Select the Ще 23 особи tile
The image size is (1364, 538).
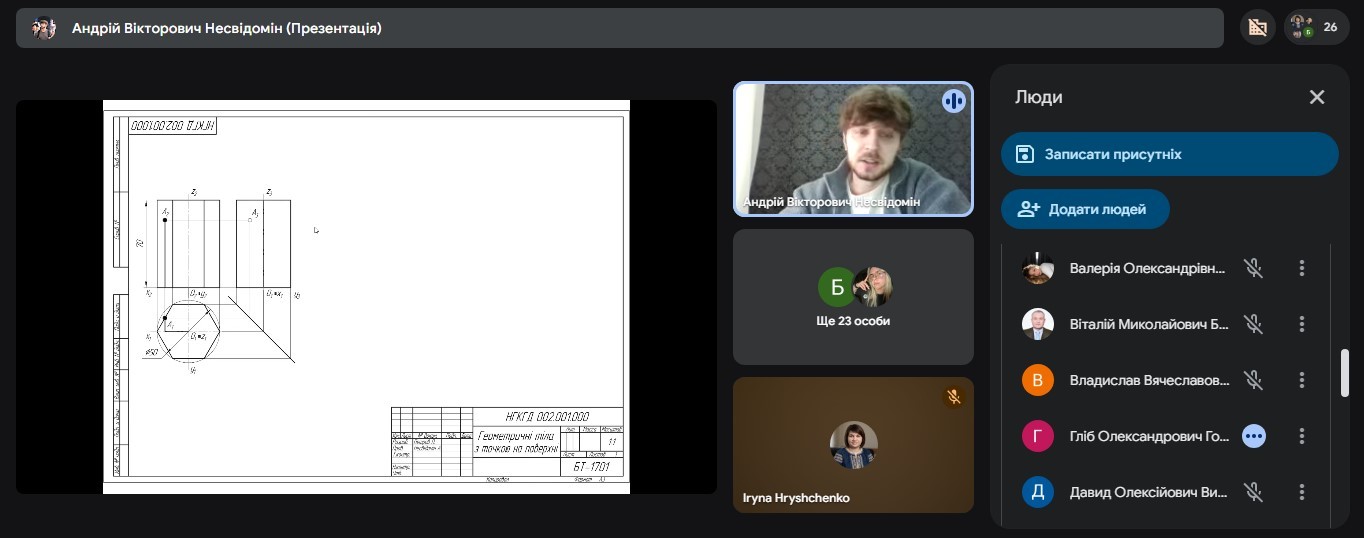[853, 297]
